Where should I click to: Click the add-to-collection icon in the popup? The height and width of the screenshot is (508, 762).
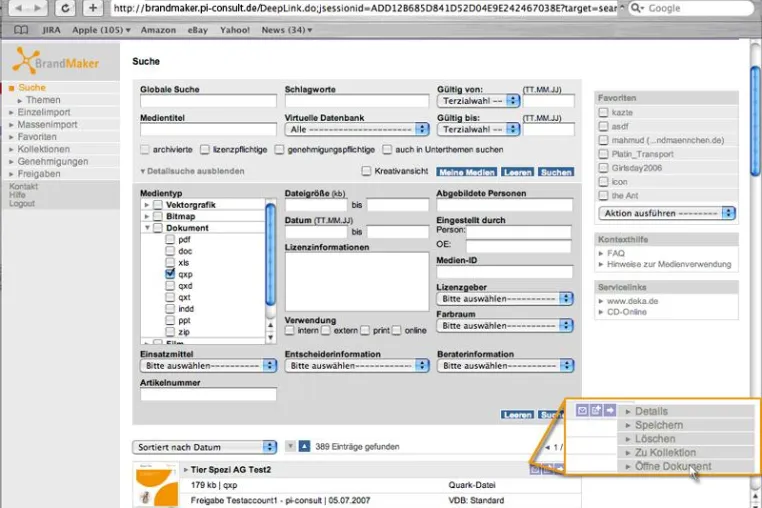coord(596,411)
